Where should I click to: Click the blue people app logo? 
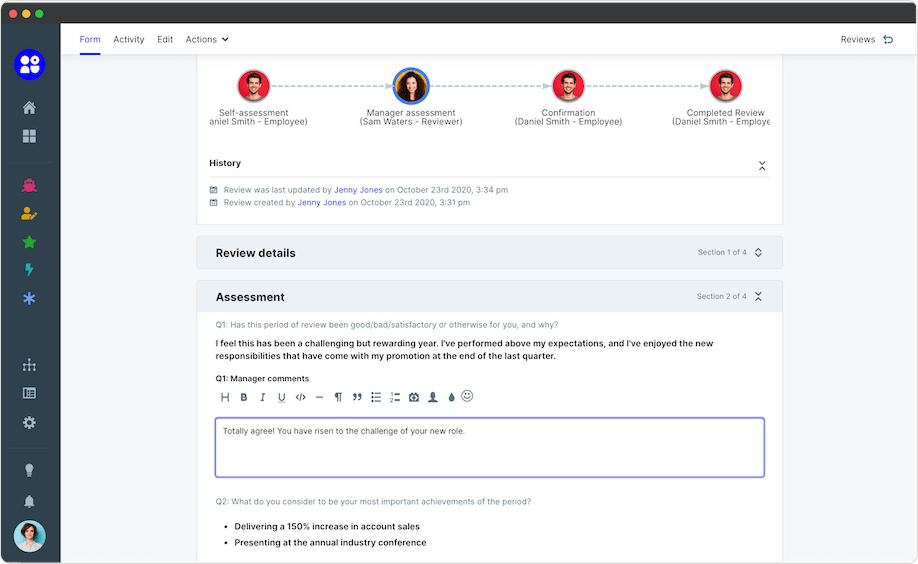[29, 64]
